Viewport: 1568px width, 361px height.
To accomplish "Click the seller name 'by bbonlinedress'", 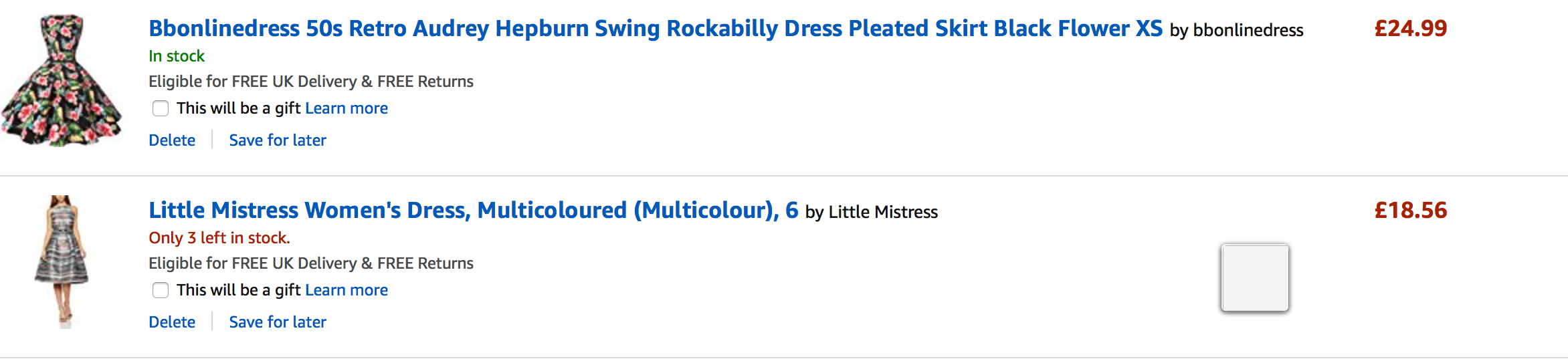I will [x=1236, y=30].
